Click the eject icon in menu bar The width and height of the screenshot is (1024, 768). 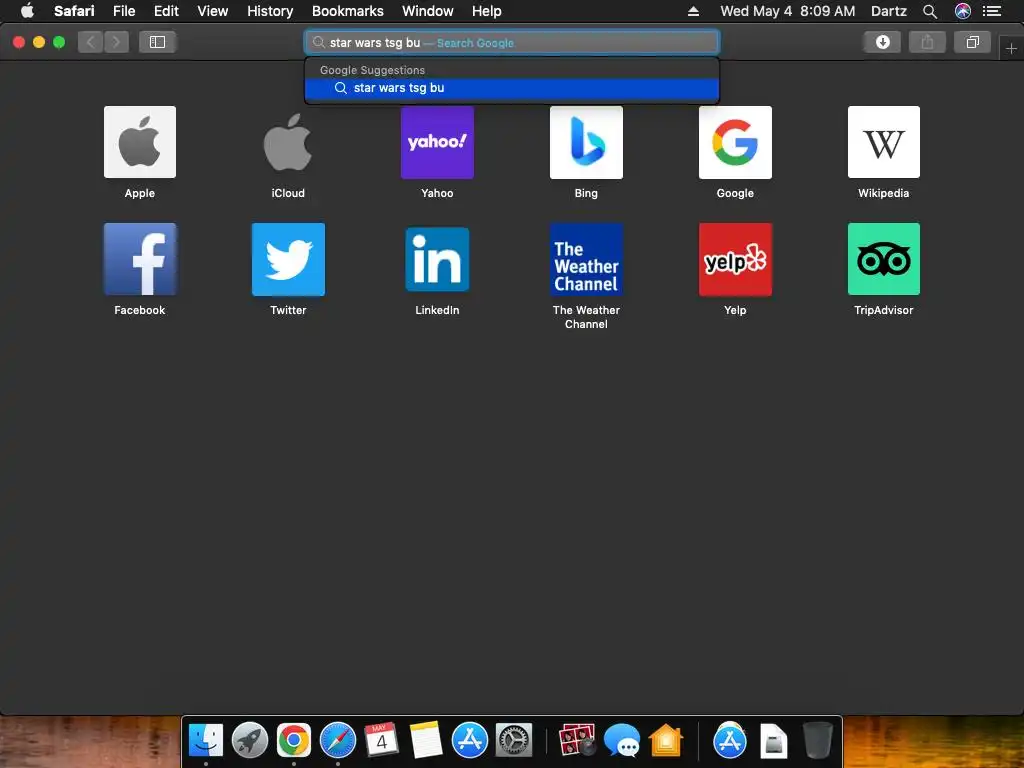[x=693, y=11]
